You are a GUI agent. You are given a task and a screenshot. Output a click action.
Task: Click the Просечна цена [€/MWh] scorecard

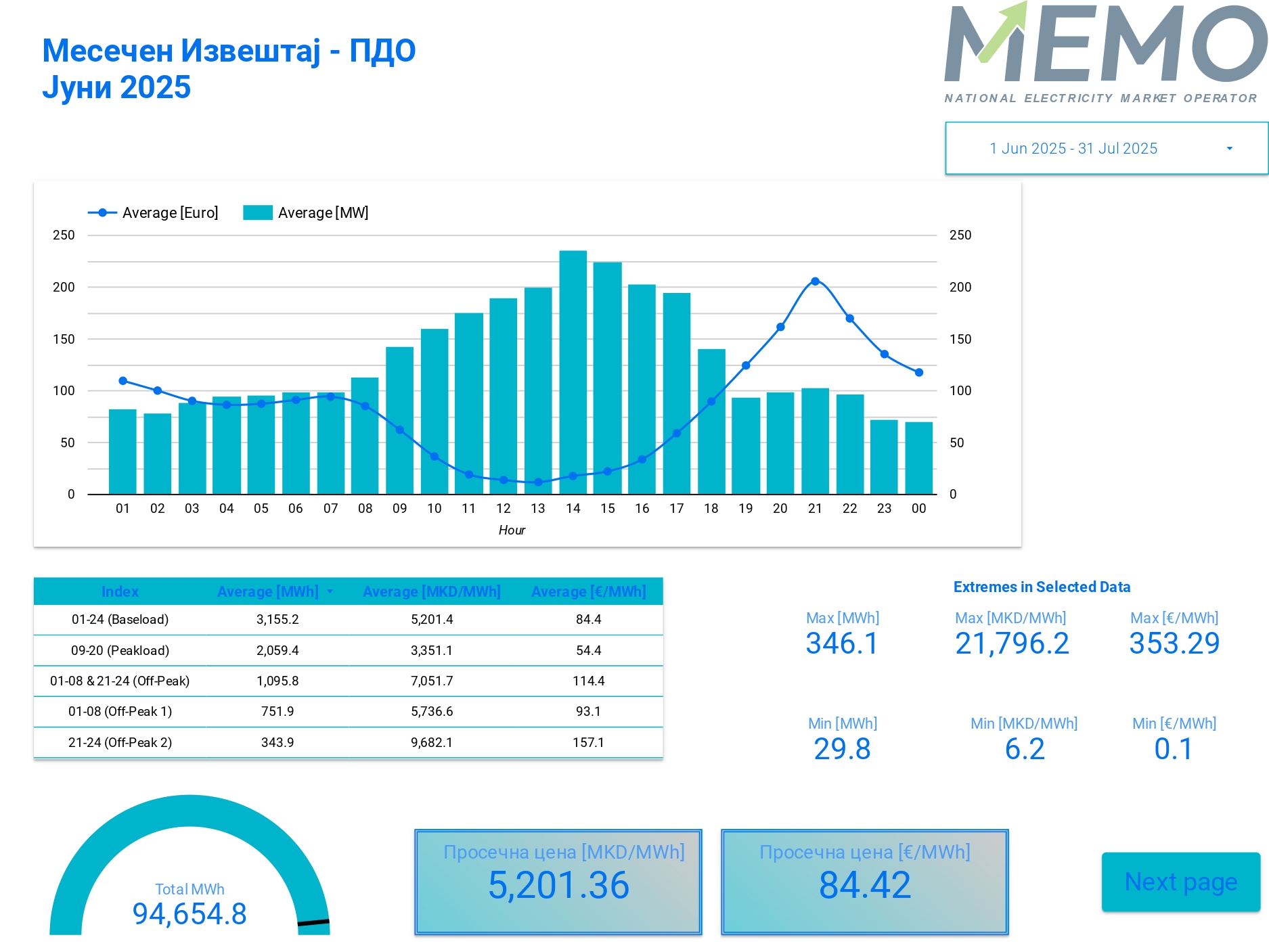pos(864,882)
